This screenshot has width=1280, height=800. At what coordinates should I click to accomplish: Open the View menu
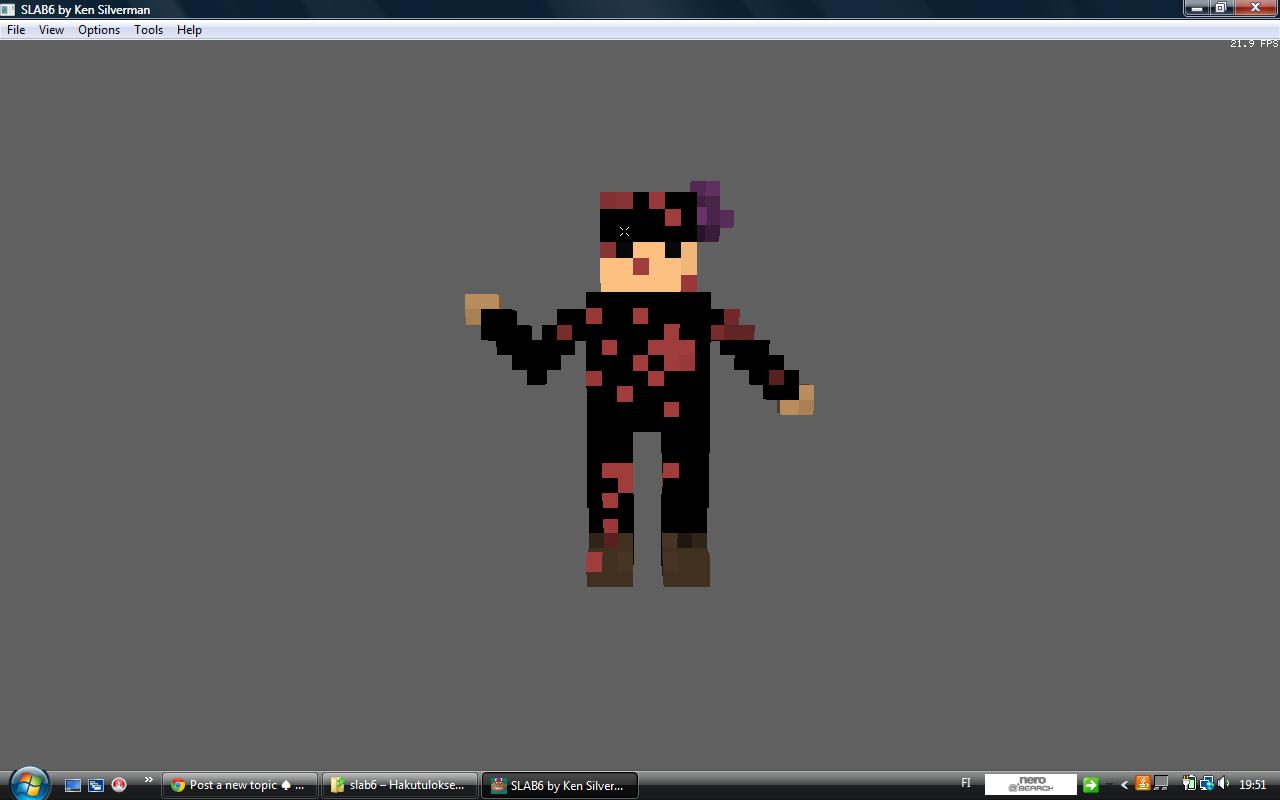point(51,30)
